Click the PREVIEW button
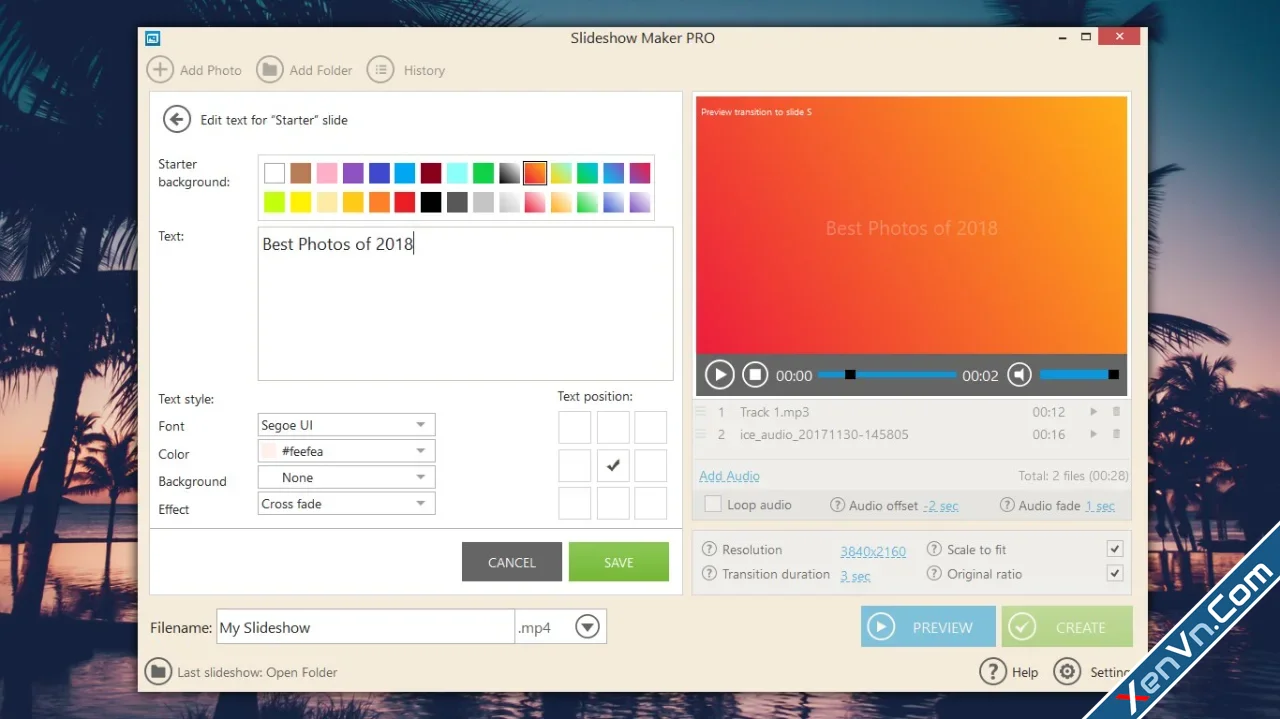Viewport: 1280px width, 719px height. coord(928,627)
